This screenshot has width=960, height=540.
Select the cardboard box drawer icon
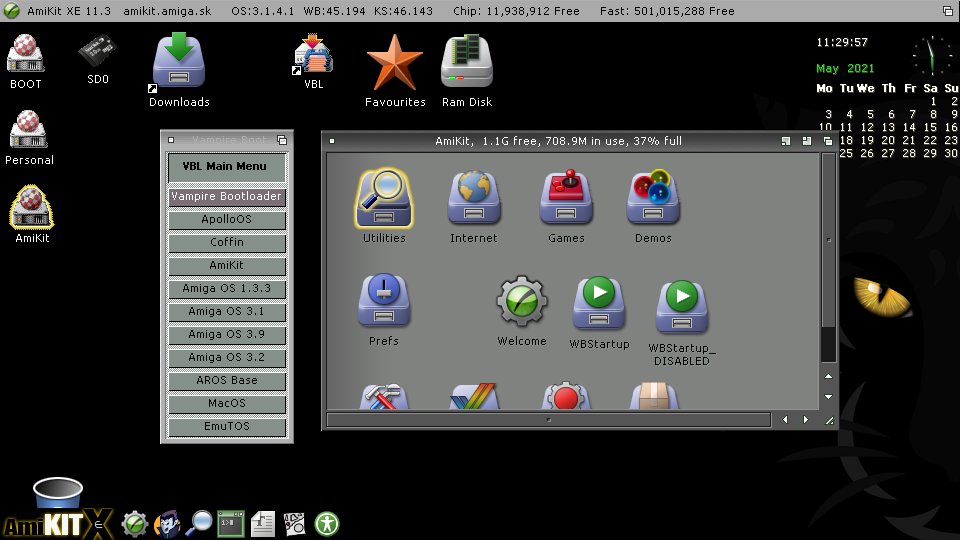[654, 396]
